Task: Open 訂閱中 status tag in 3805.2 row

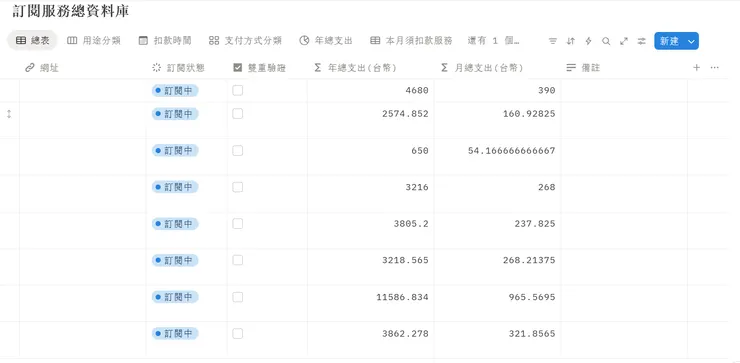Action: (175, 224)
